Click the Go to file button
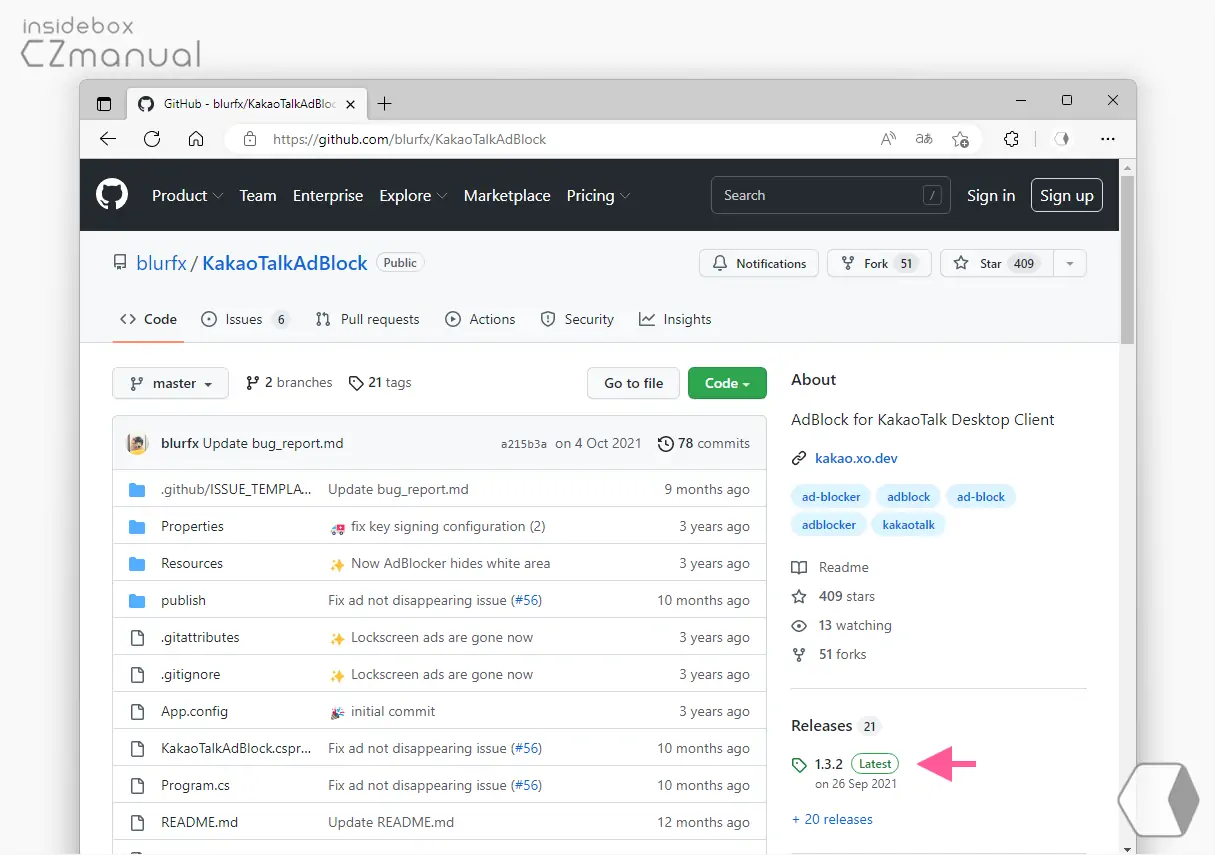Screen dimensions: 1215x855 click(x=633, y=383)
